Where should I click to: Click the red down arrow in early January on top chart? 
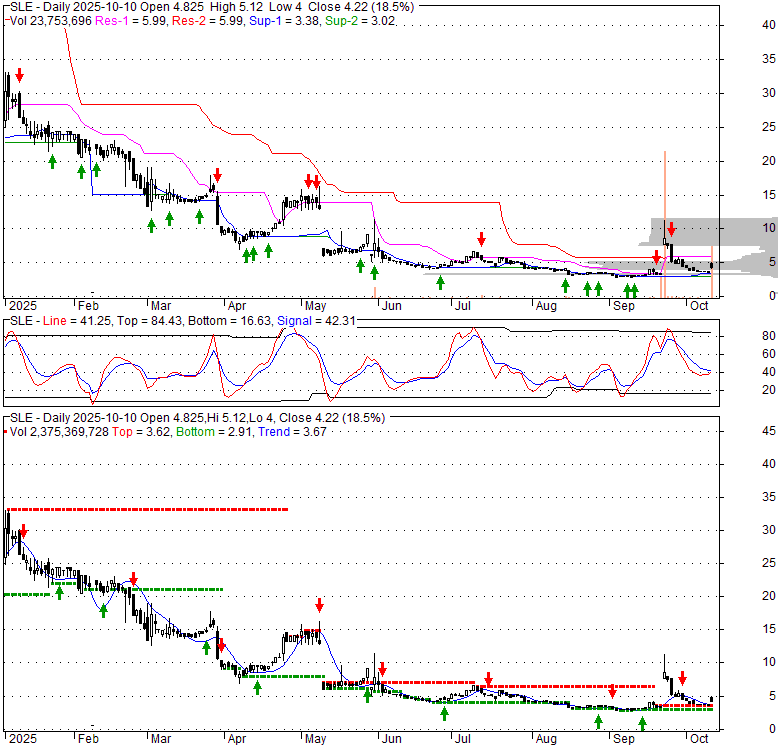pyautogui.click(x=18, y=76)
